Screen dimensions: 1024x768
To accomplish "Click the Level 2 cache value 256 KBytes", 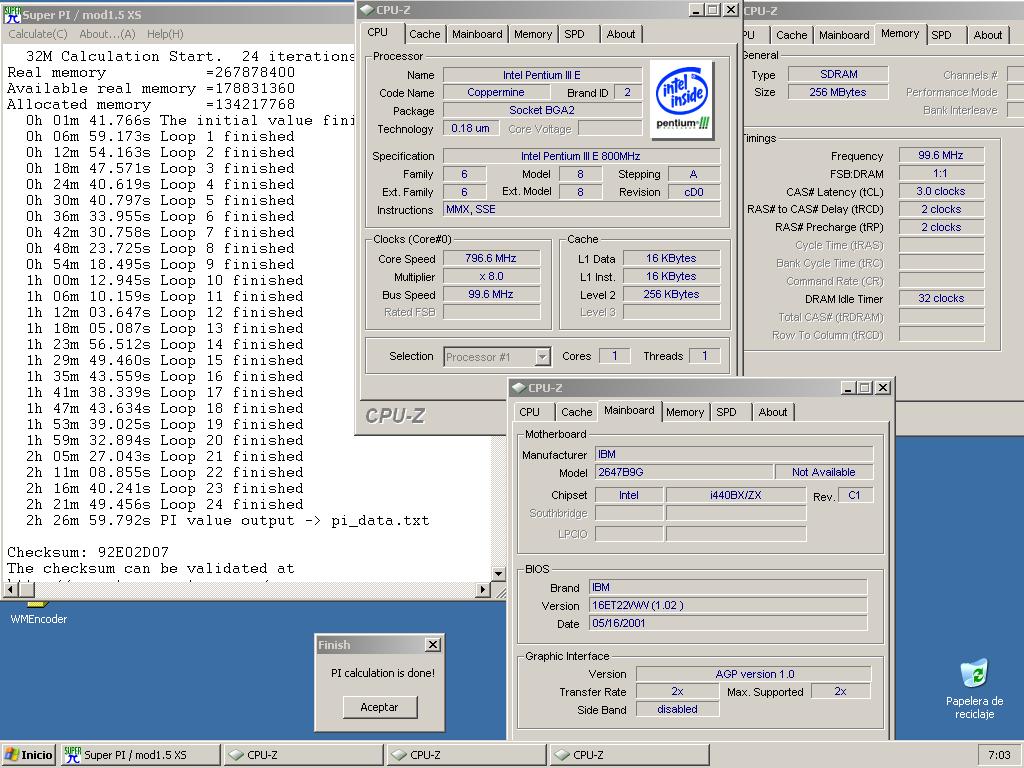I will click(671, 294).
